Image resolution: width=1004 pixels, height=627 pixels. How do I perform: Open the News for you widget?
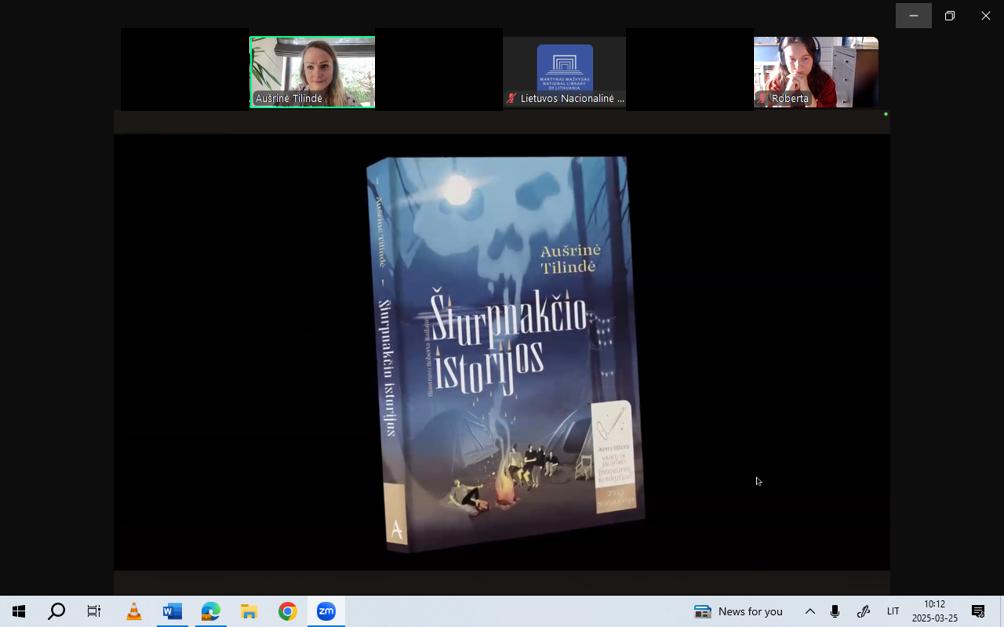click(738, 612)
